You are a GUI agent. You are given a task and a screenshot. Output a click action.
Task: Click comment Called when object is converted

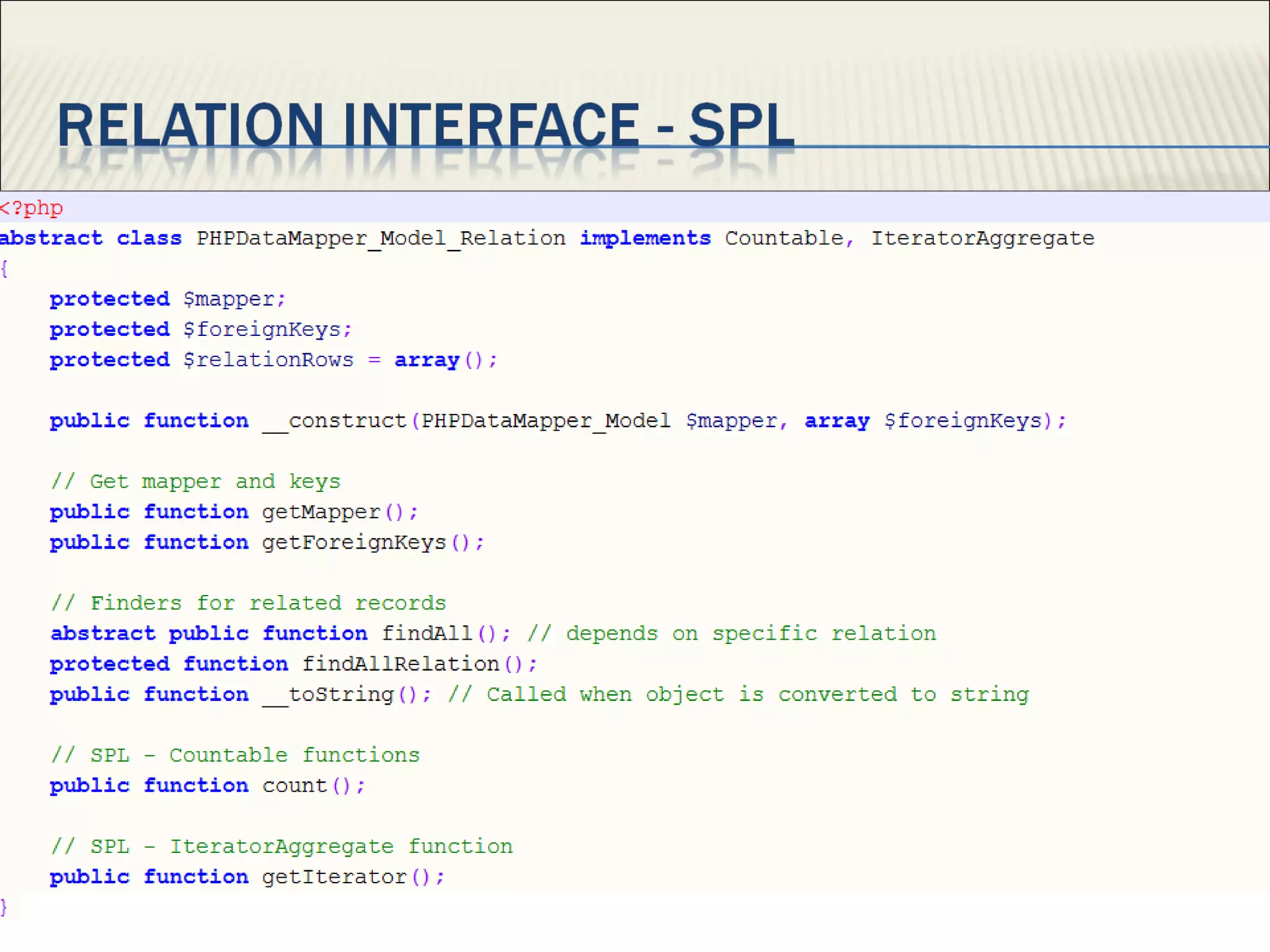(738, 694)
